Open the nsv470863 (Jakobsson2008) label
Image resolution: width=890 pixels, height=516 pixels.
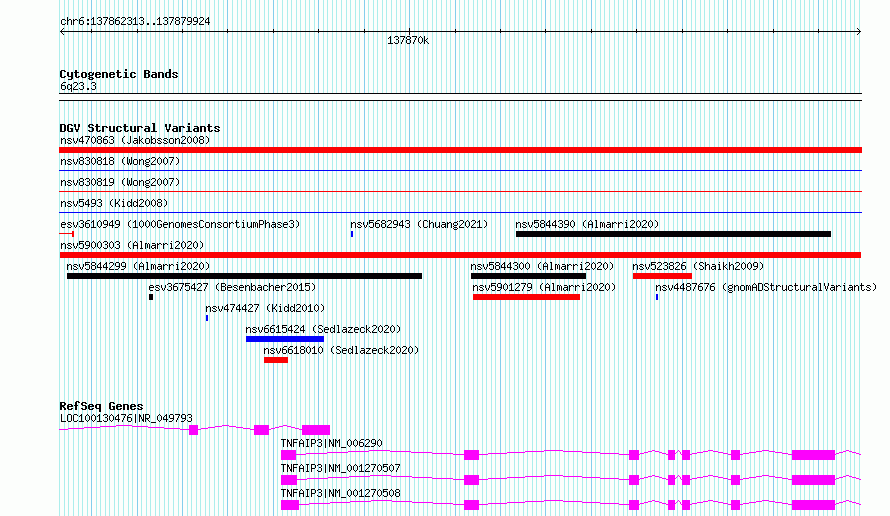(135, 140)
